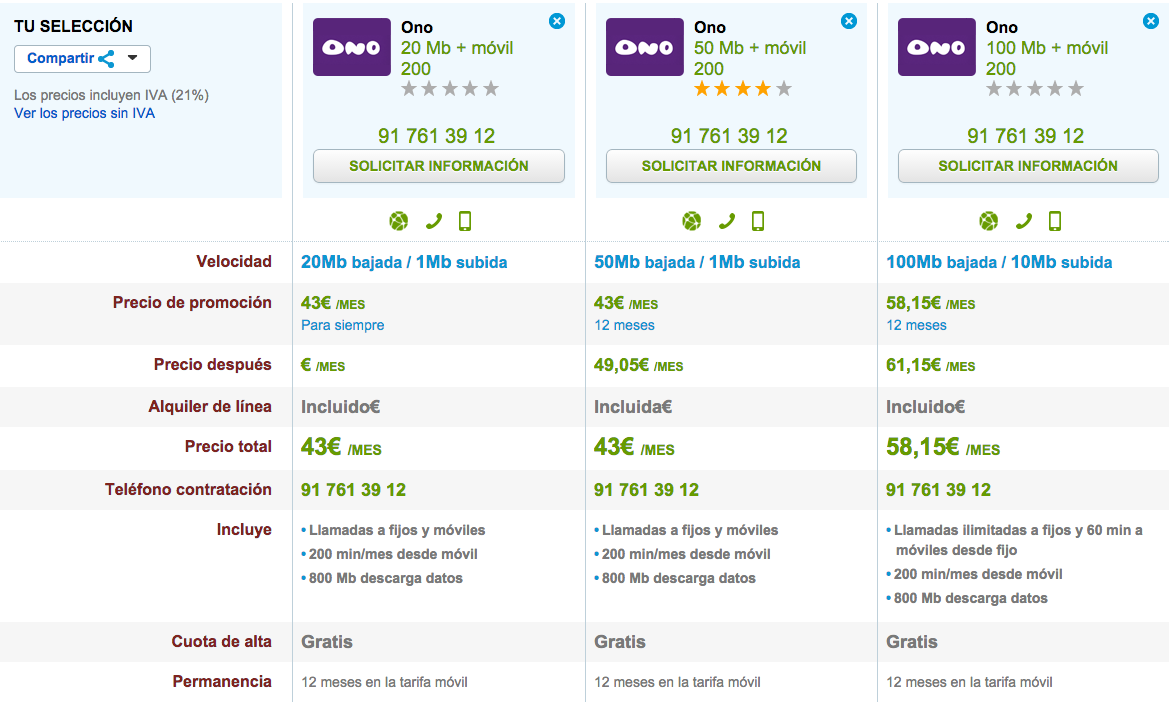
Task: Click the Precio total row label
Action: click(x=228, y=447)
